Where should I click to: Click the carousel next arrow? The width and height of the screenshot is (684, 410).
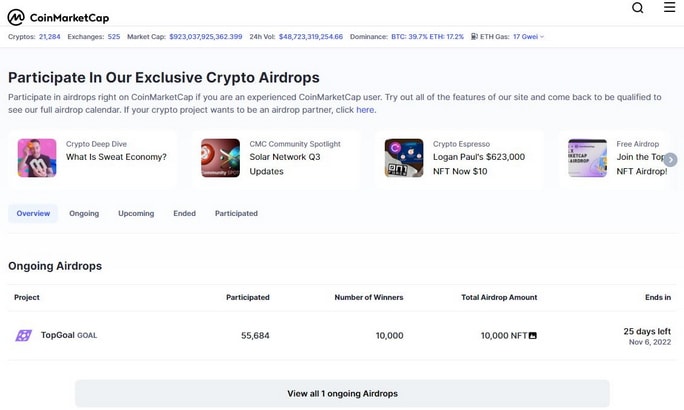(670, 160)
